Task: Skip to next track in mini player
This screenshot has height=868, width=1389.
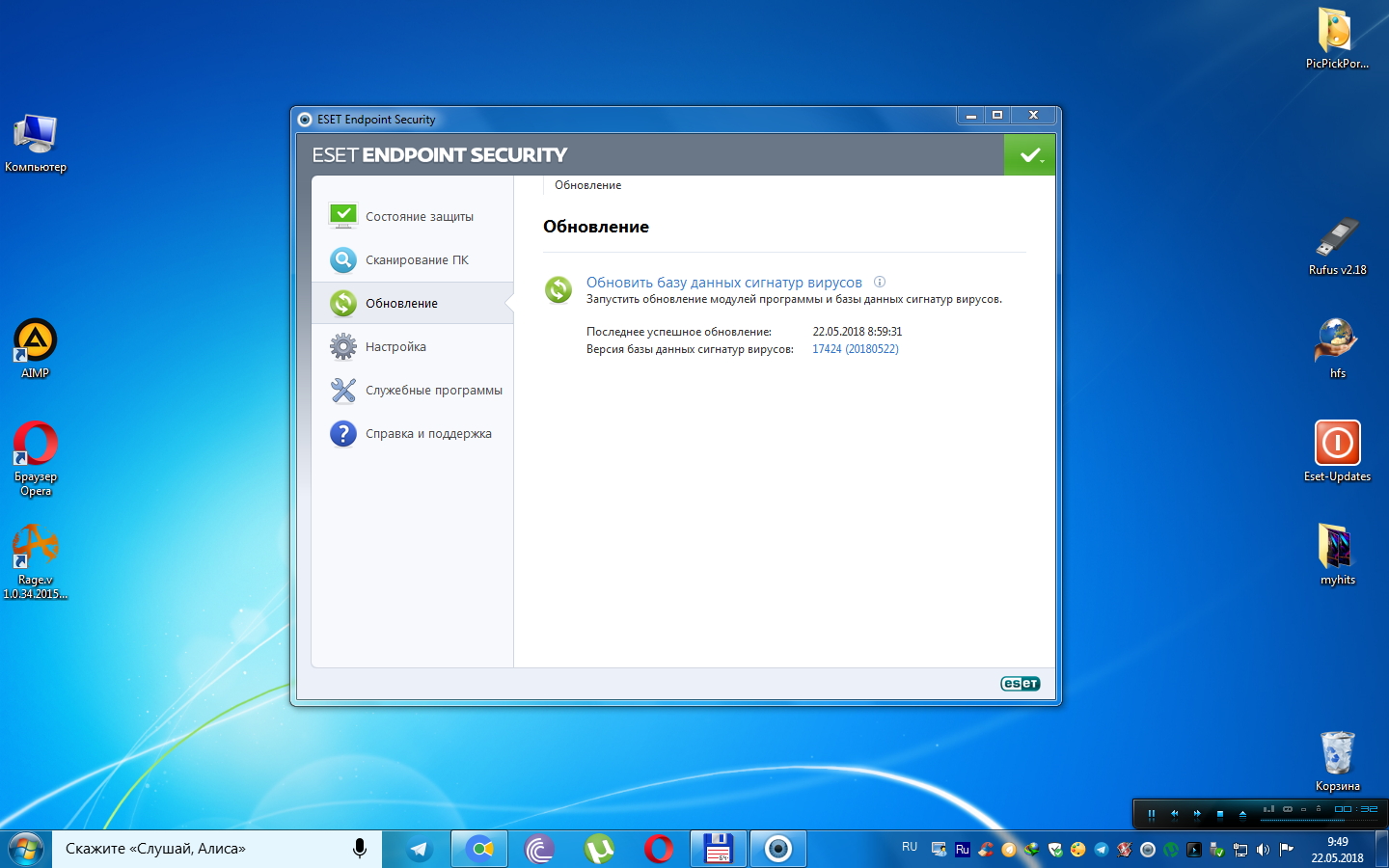Action: [x=1197, y=814]
